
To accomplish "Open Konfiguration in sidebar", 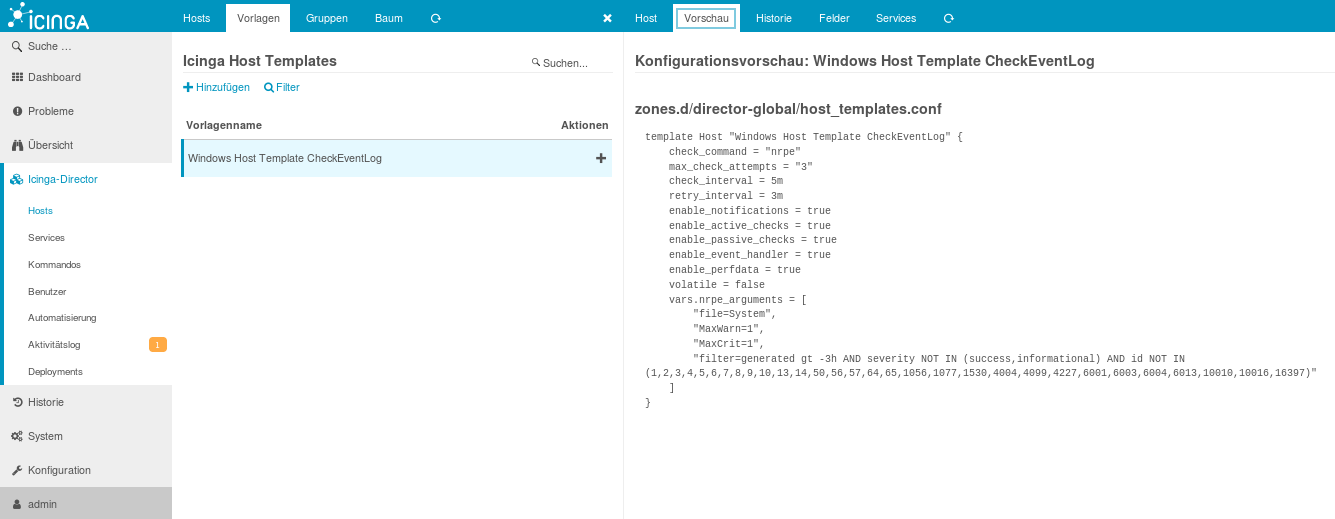I will tap(59, 470).
